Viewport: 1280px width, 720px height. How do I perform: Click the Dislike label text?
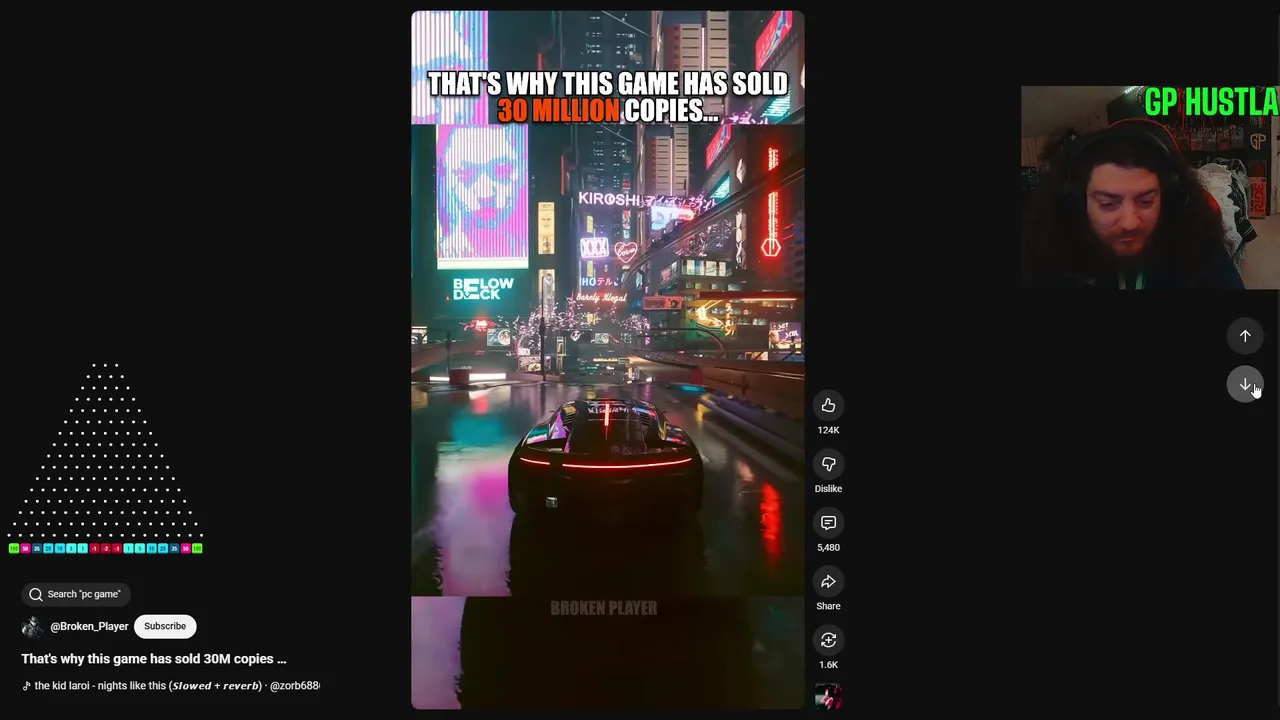[x=828, y=489]
